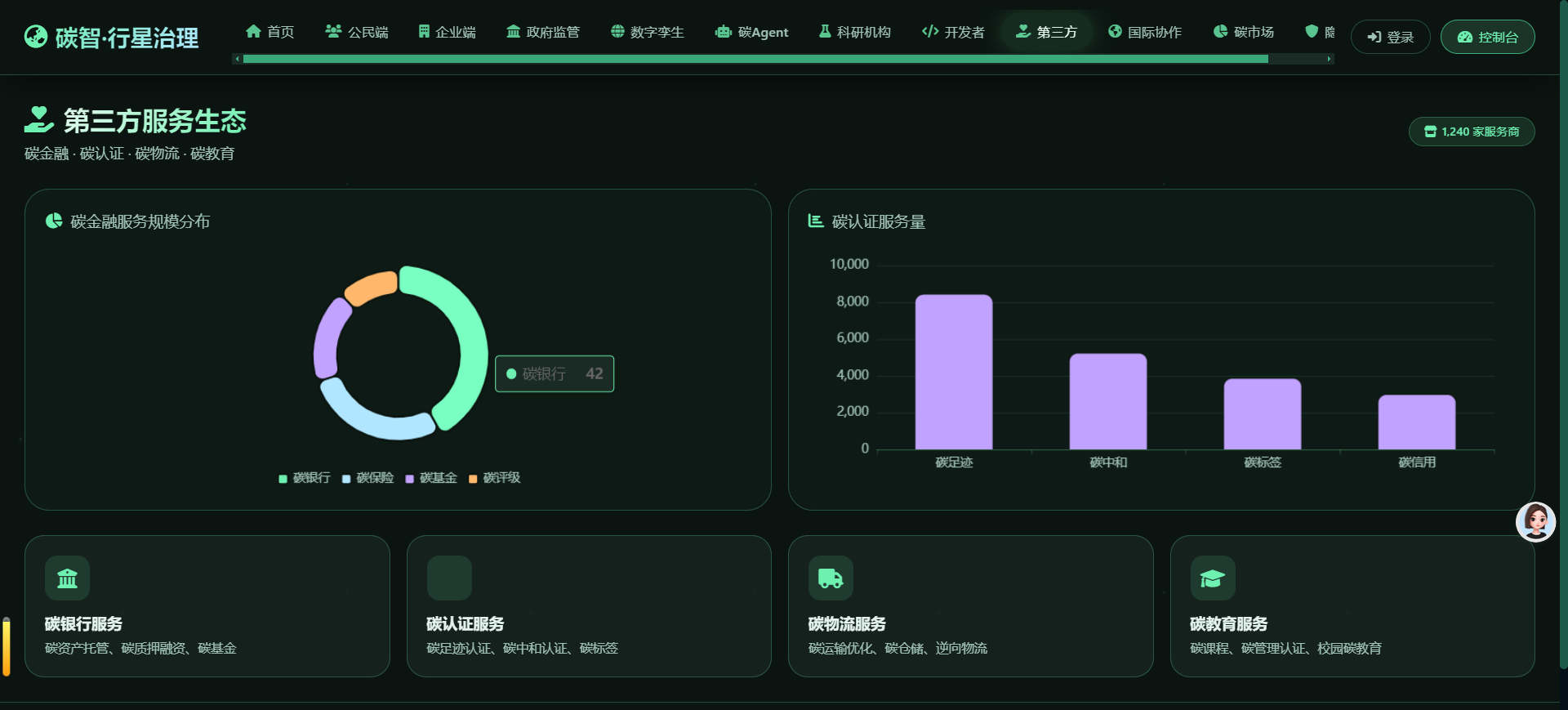Click the yellow progress indicator at left edge
Viewport: 1568px width, 710px height.
click(7, 646)
